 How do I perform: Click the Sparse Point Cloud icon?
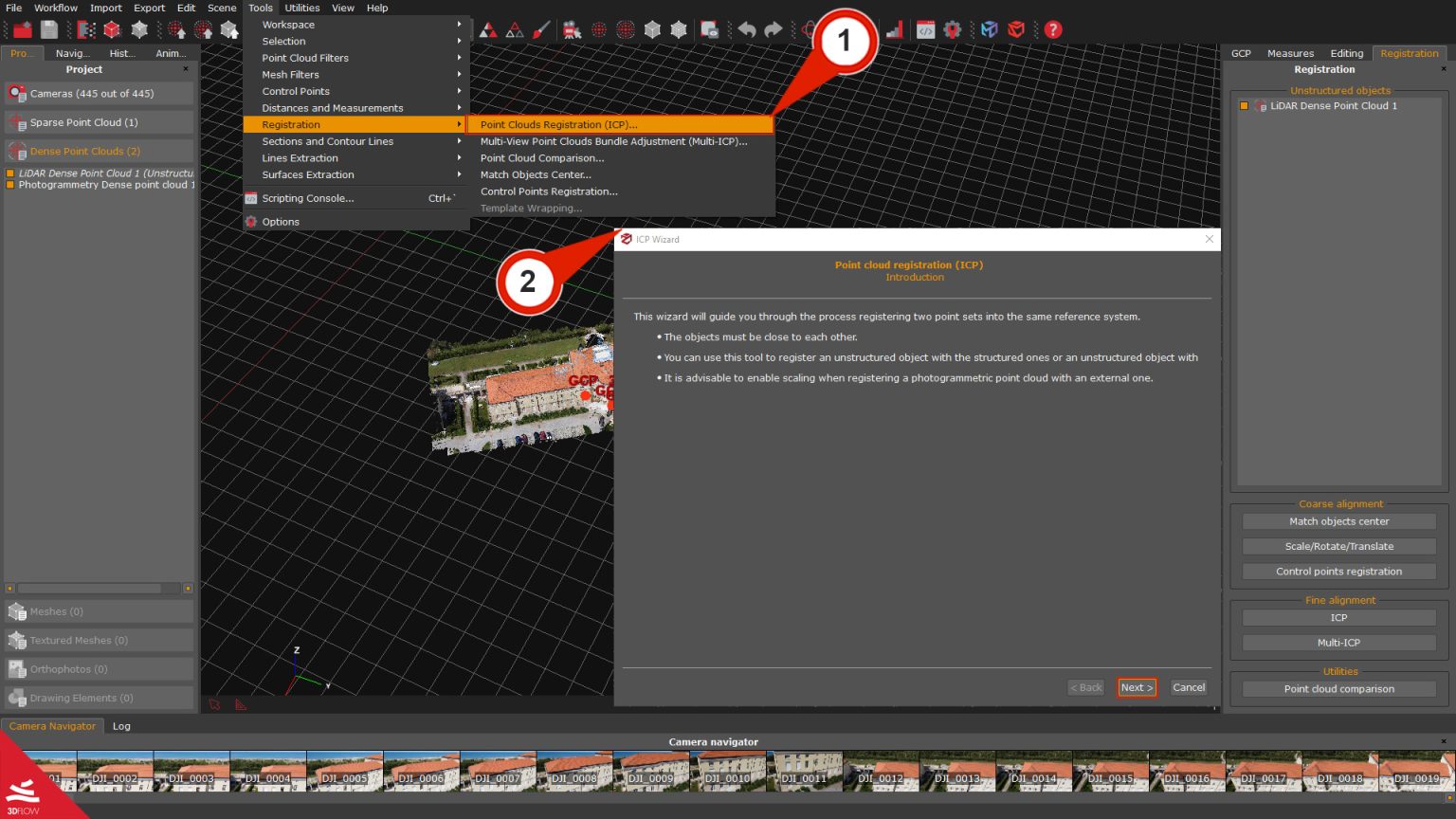click(x=16, y=121)
